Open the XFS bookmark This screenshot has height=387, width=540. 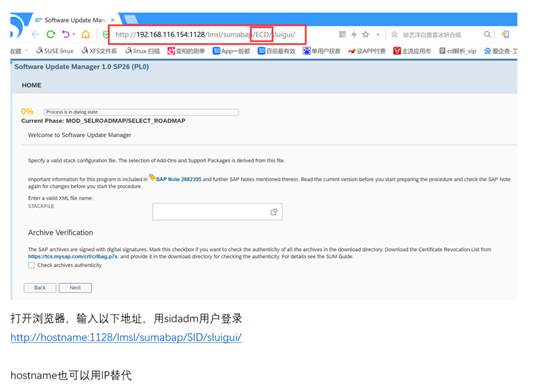(x=99, y=51)
